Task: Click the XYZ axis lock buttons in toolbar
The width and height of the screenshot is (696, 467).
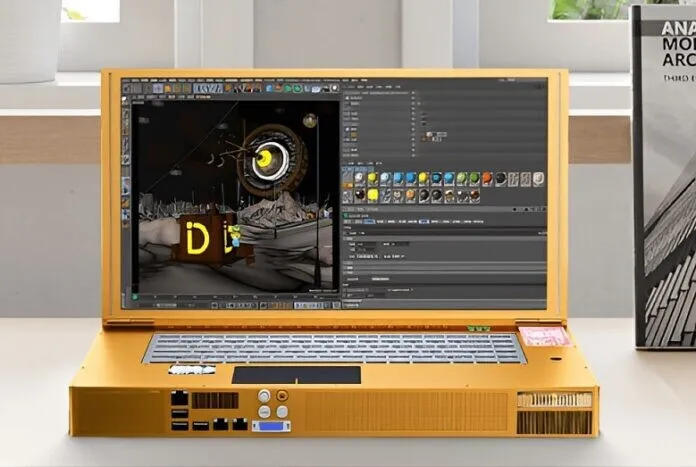Action: 208,88
